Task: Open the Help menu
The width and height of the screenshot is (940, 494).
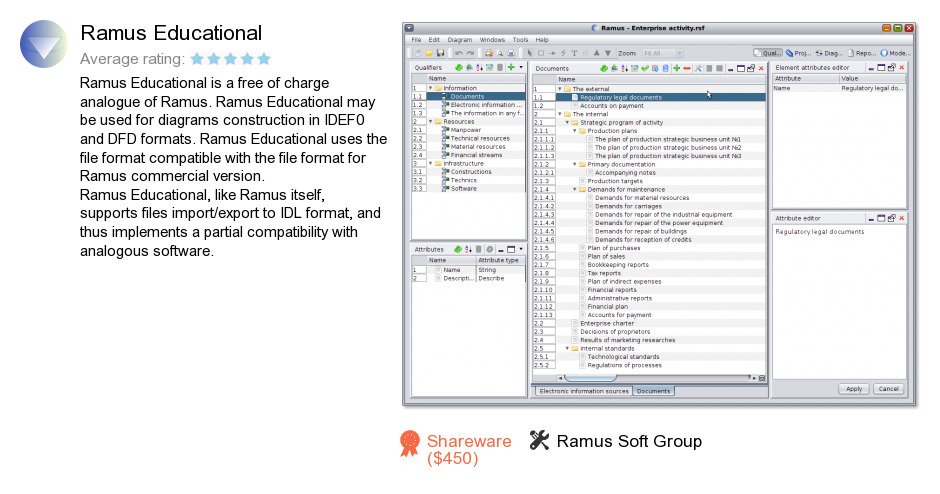Action: pos(542,40)
